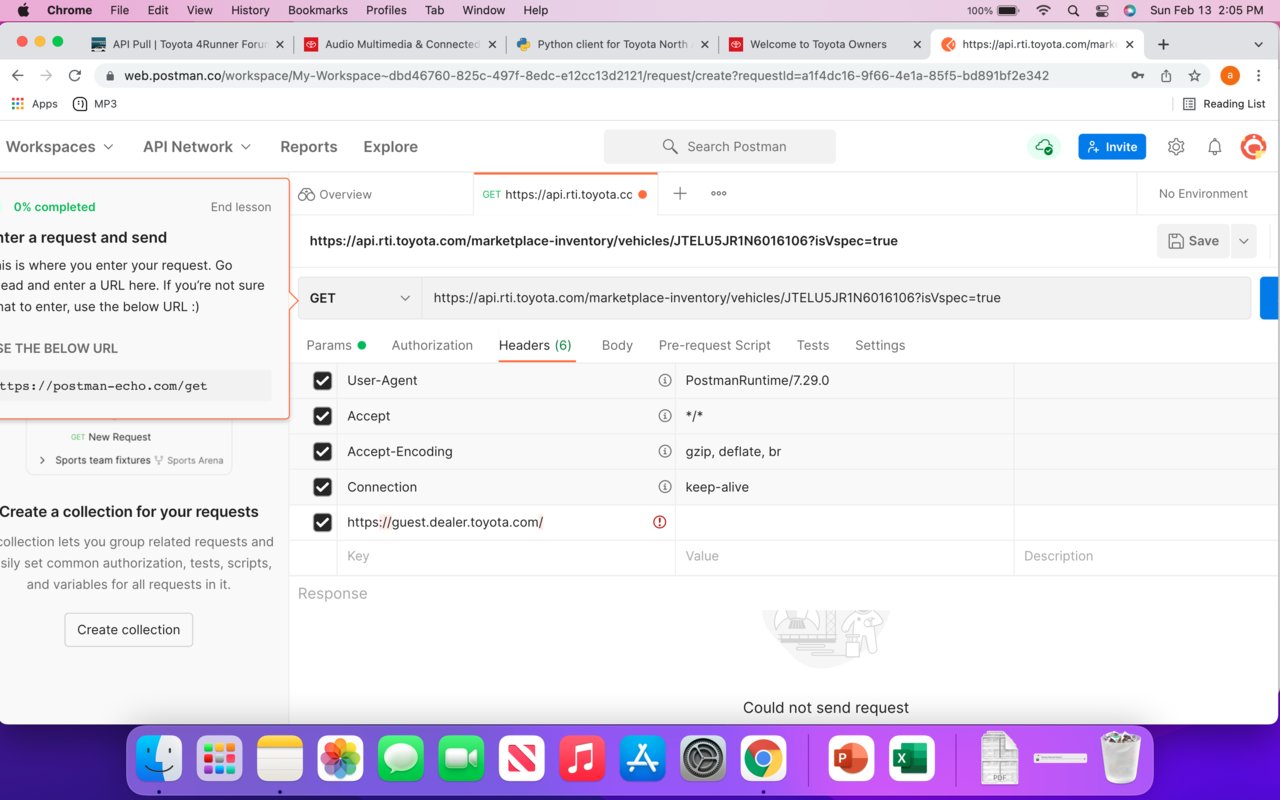Switch to the Python client for Toyota Chrome tab
The height and width of the screenshot is (800, 1280).
point(612,44)
